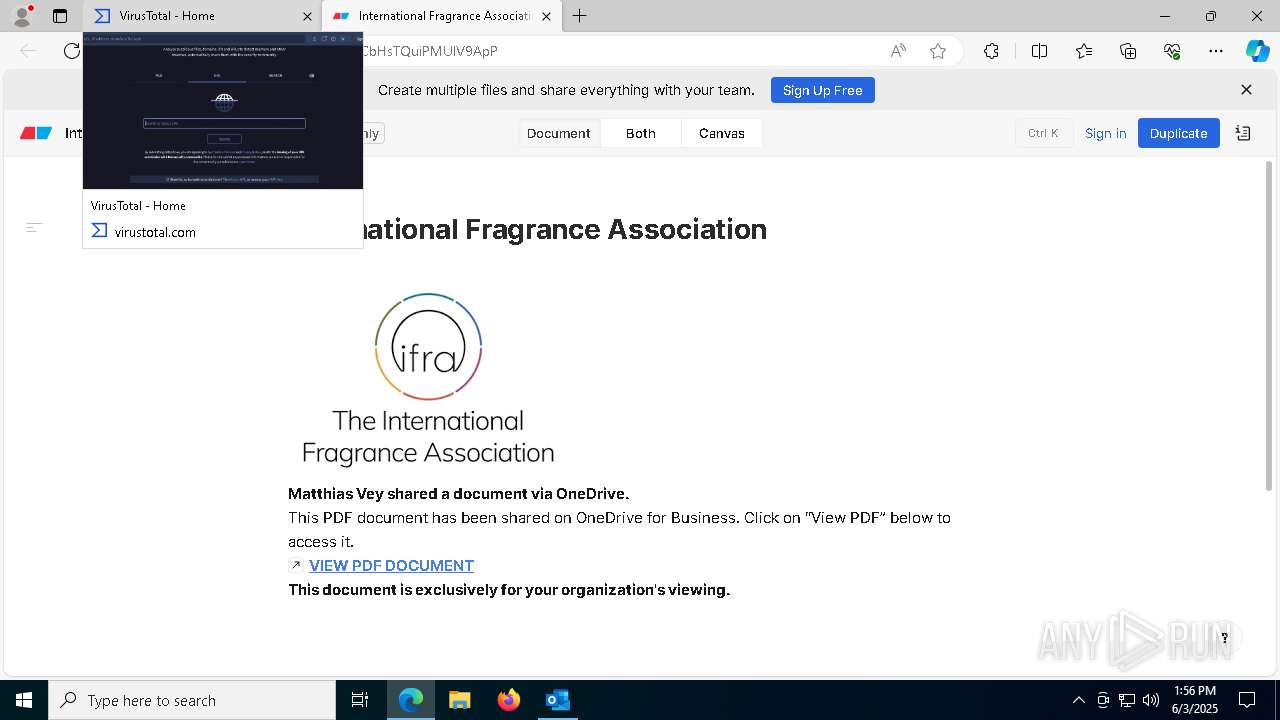Open the Copilot sidebar icon
This screenshot has width=1280, height=720.
pyautogui.click(x=1257, y=51)
